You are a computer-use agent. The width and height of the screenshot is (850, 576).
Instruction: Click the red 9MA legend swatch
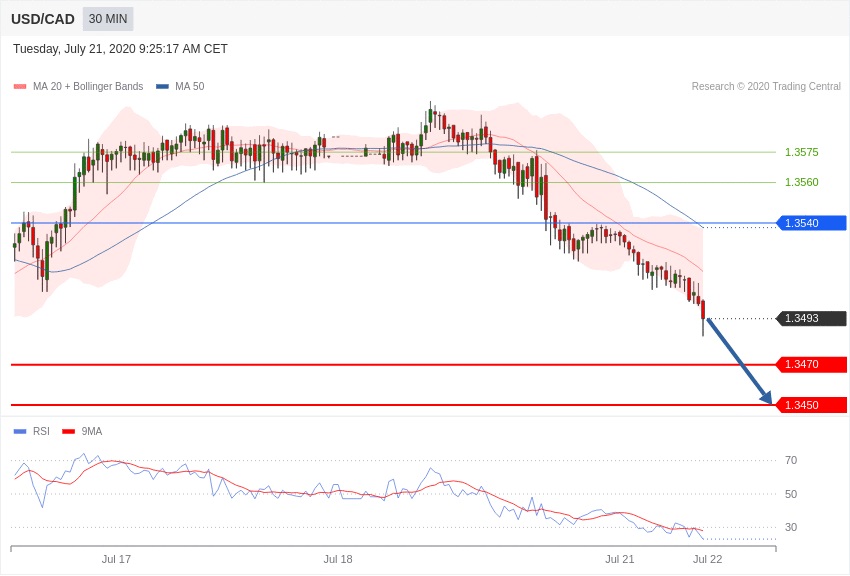(x=68, y=432)
